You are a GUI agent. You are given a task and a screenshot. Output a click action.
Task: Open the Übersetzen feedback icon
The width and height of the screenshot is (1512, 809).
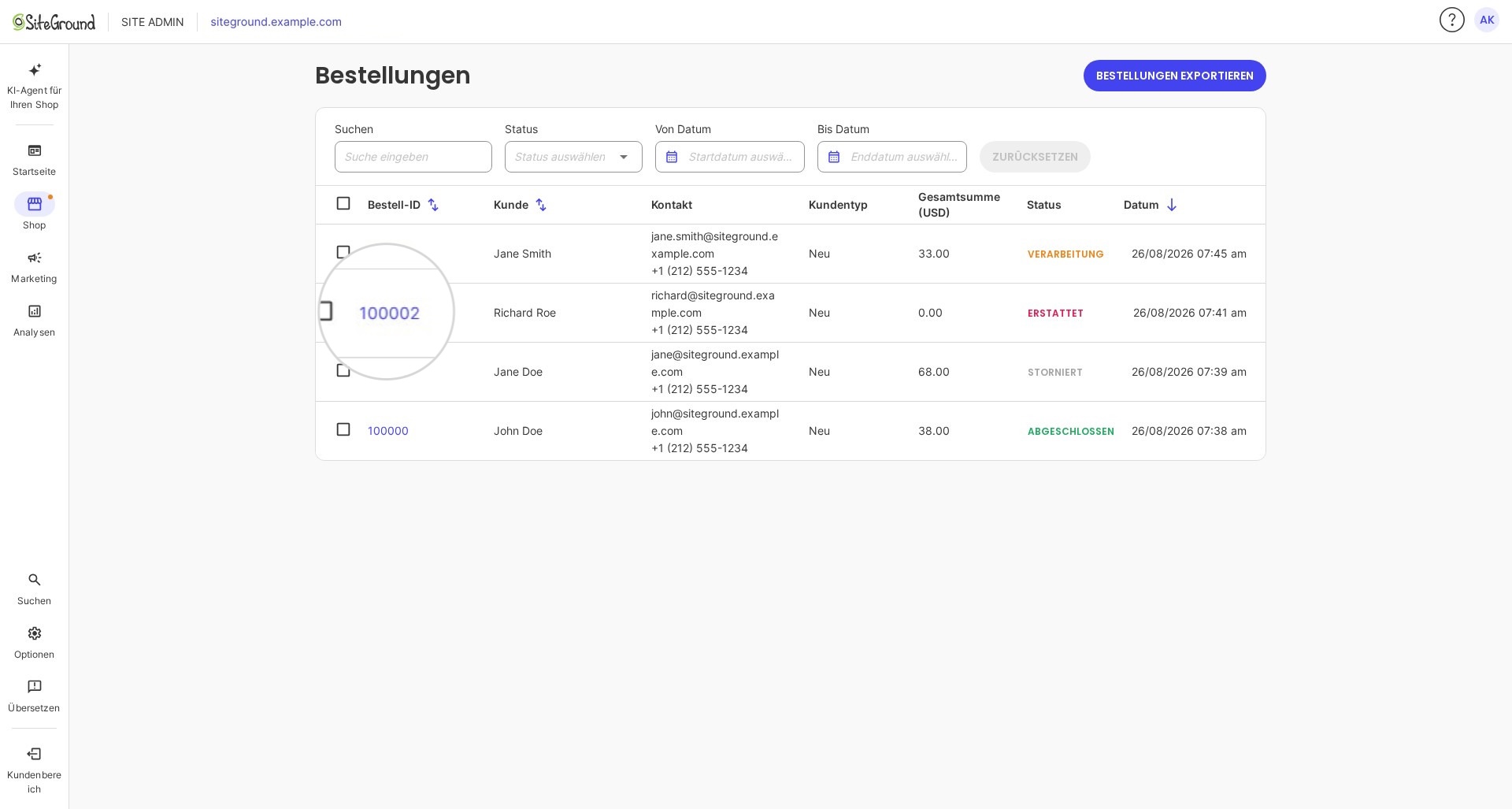point(35,696)
